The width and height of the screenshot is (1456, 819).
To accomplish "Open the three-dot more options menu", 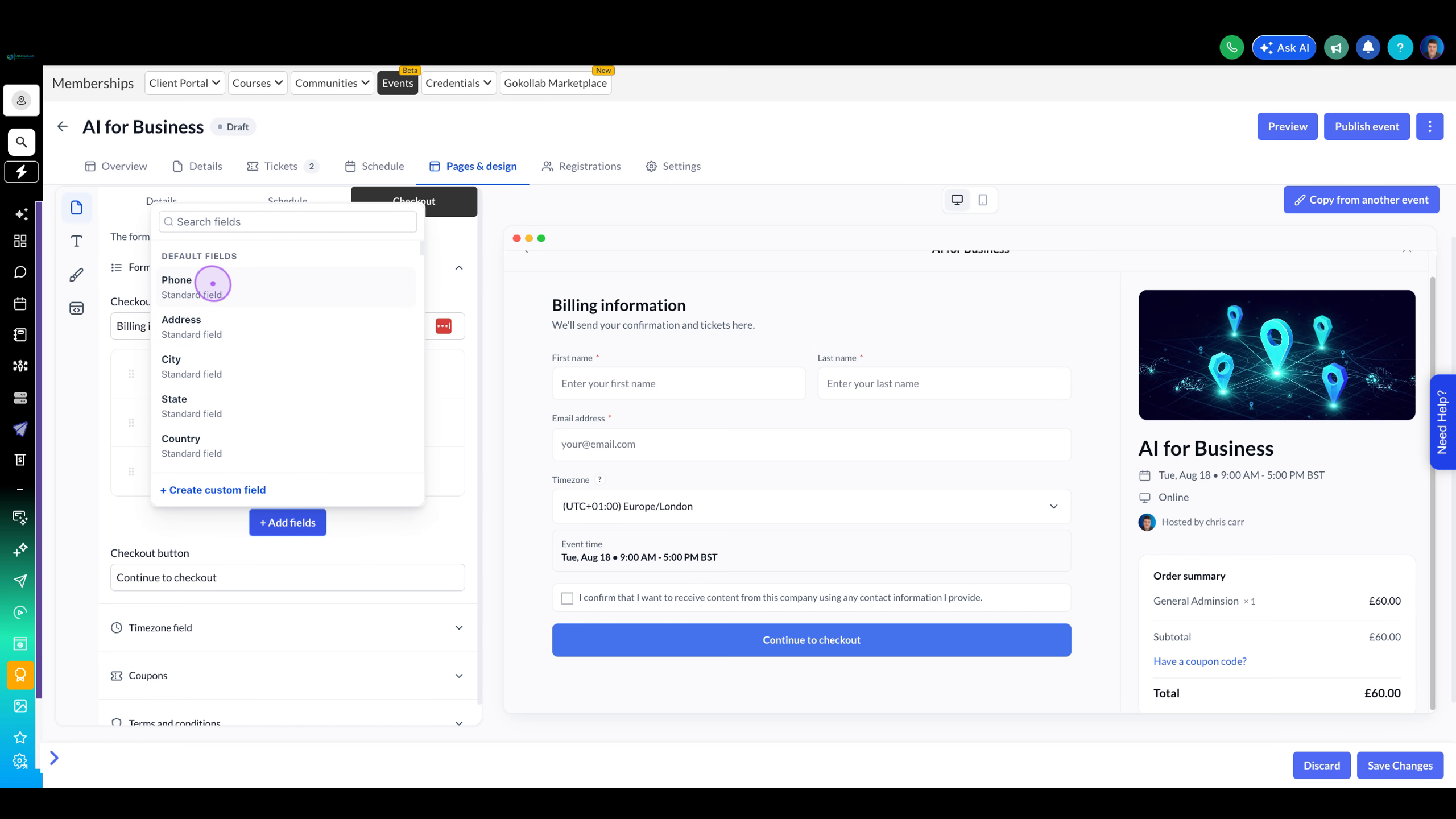I will point(1430,127).
